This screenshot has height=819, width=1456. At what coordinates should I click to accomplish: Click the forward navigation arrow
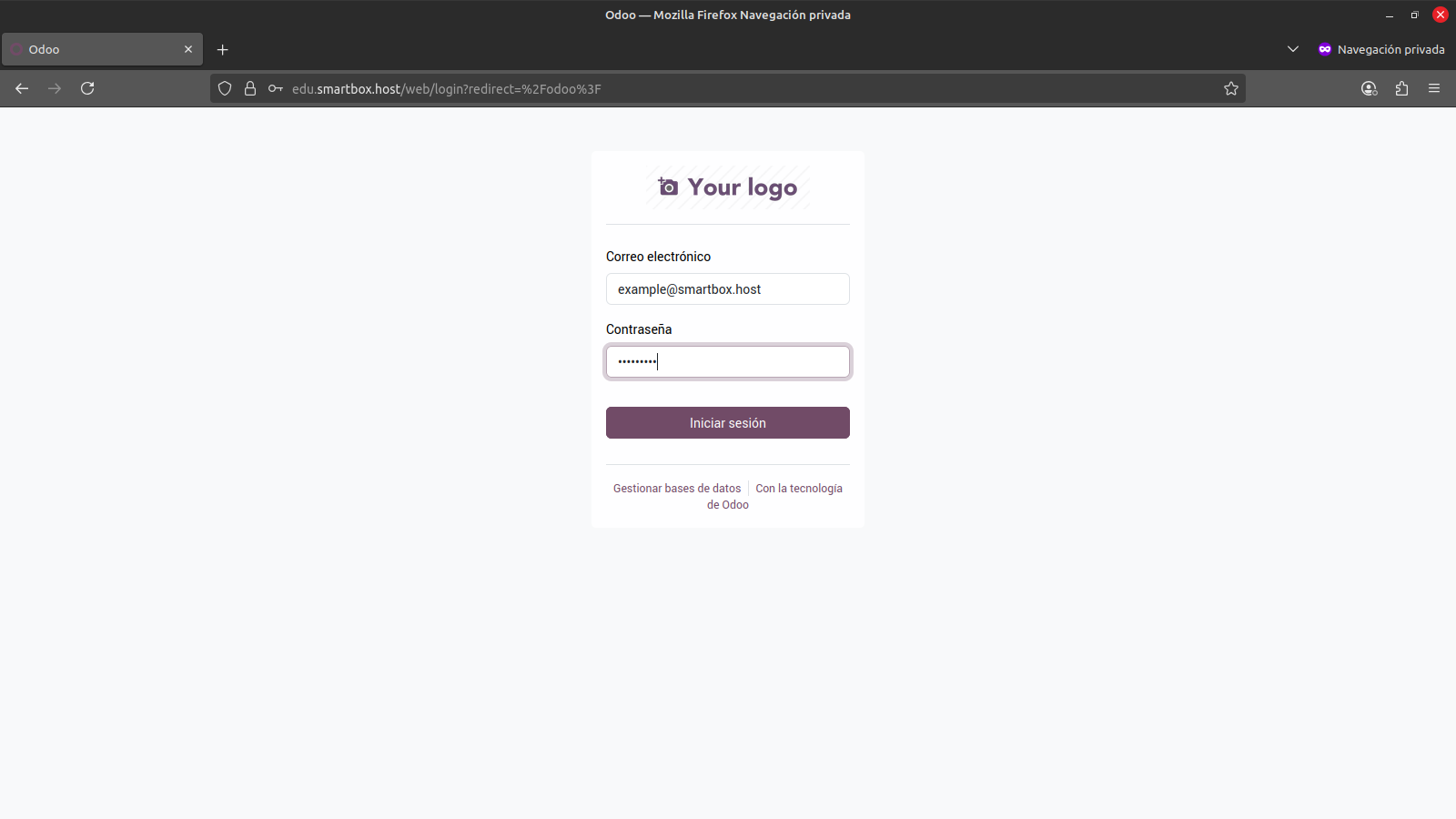click(55, 88)
